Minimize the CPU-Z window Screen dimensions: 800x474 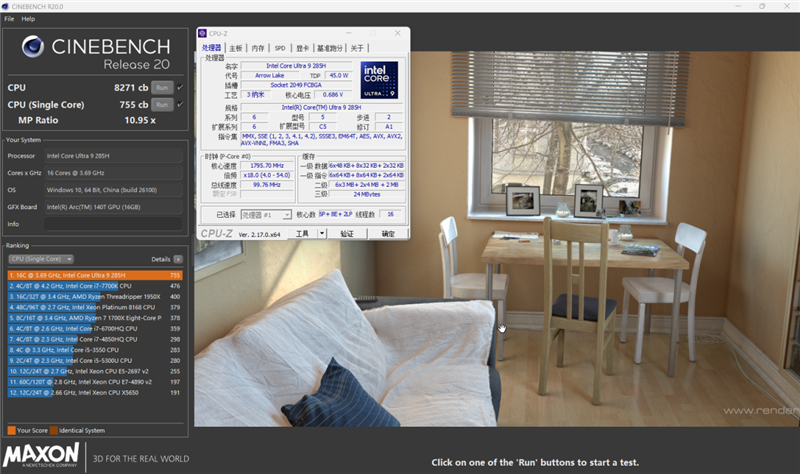[349, 33]
